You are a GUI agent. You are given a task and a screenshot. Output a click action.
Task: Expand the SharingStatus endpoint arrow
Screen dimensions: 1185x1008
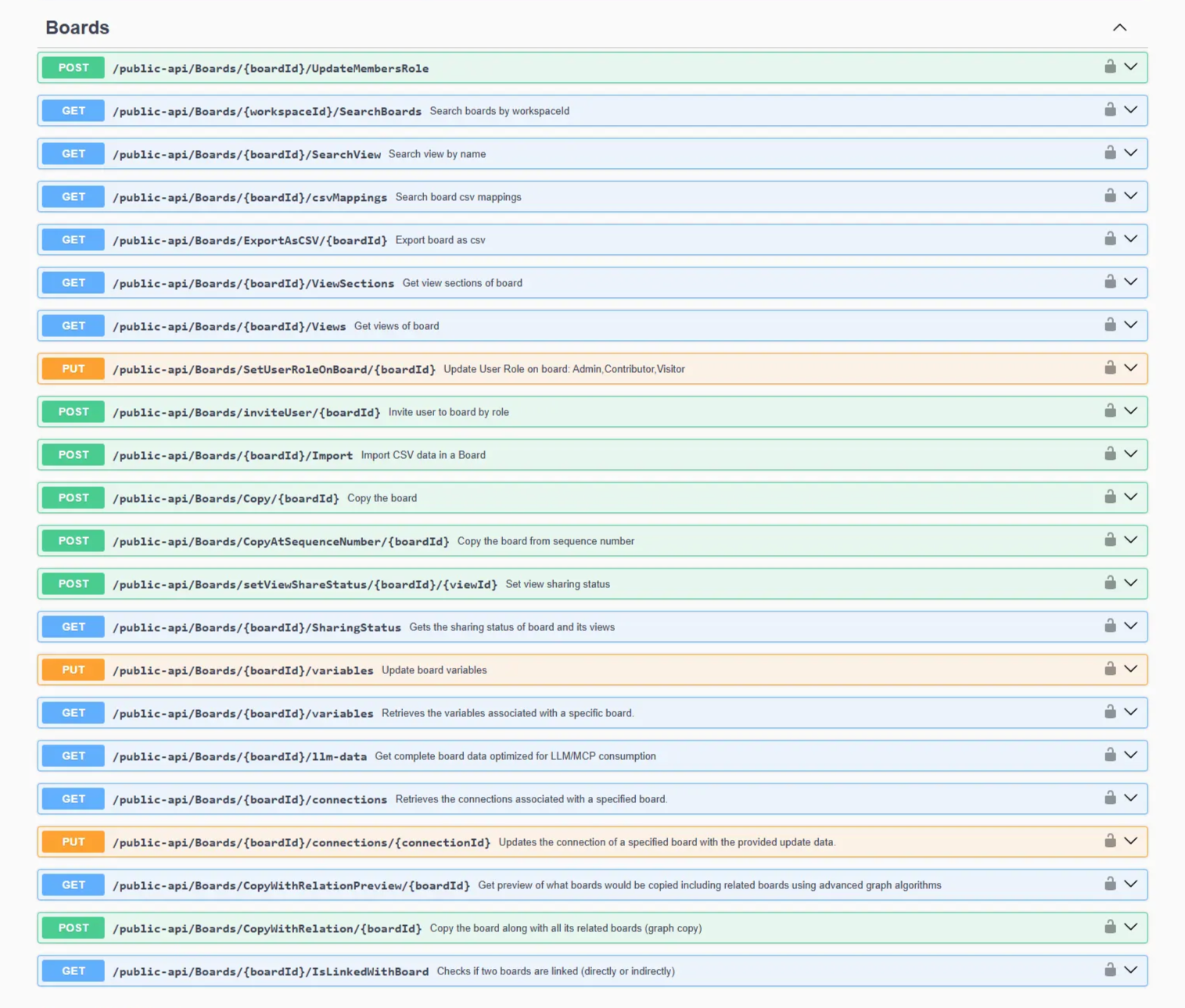[1130, 626]
